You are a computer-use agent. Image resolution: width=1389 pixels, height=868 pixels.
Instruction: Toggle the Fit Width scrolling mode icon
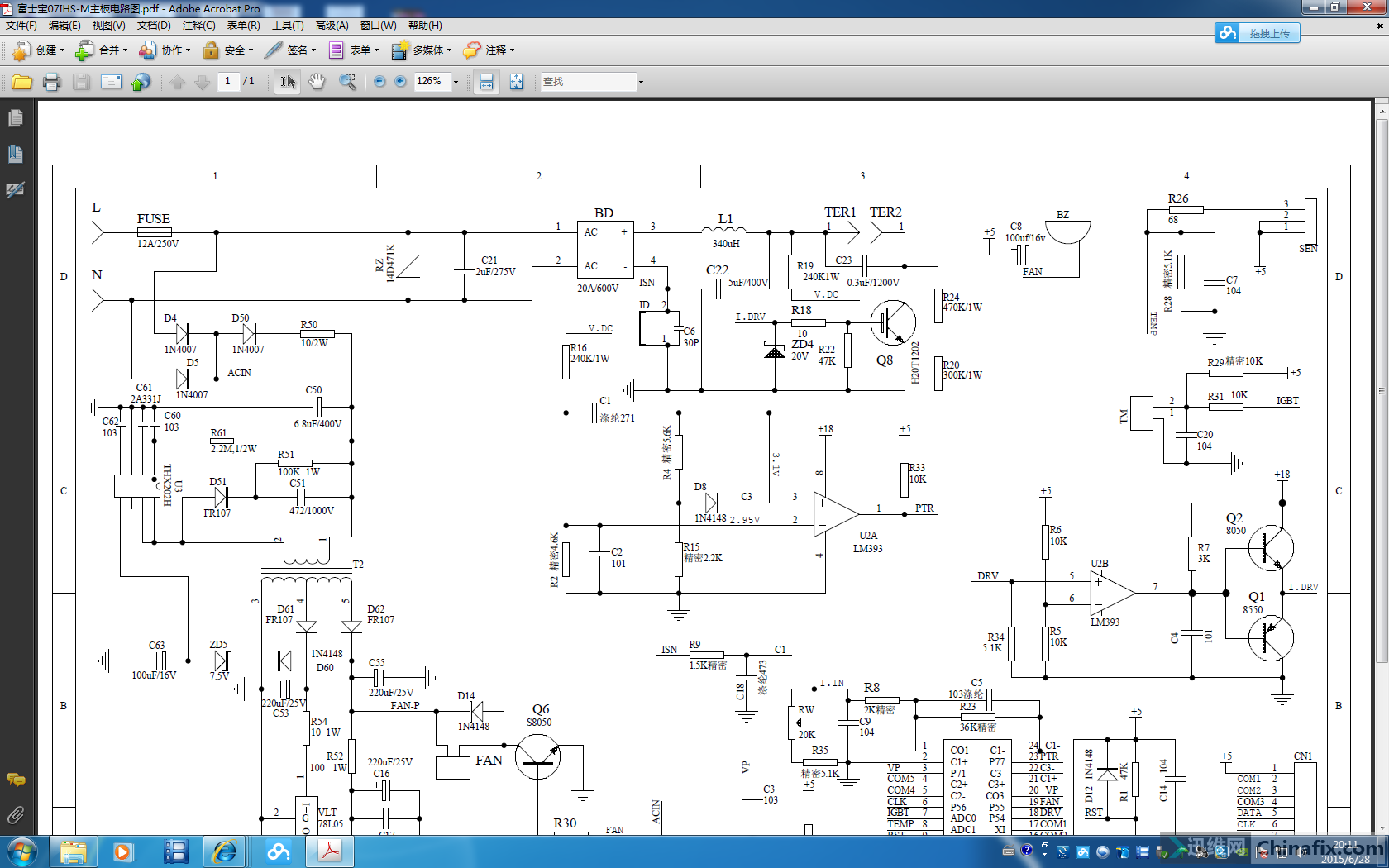pyautogui.click(x=486, y=82)
